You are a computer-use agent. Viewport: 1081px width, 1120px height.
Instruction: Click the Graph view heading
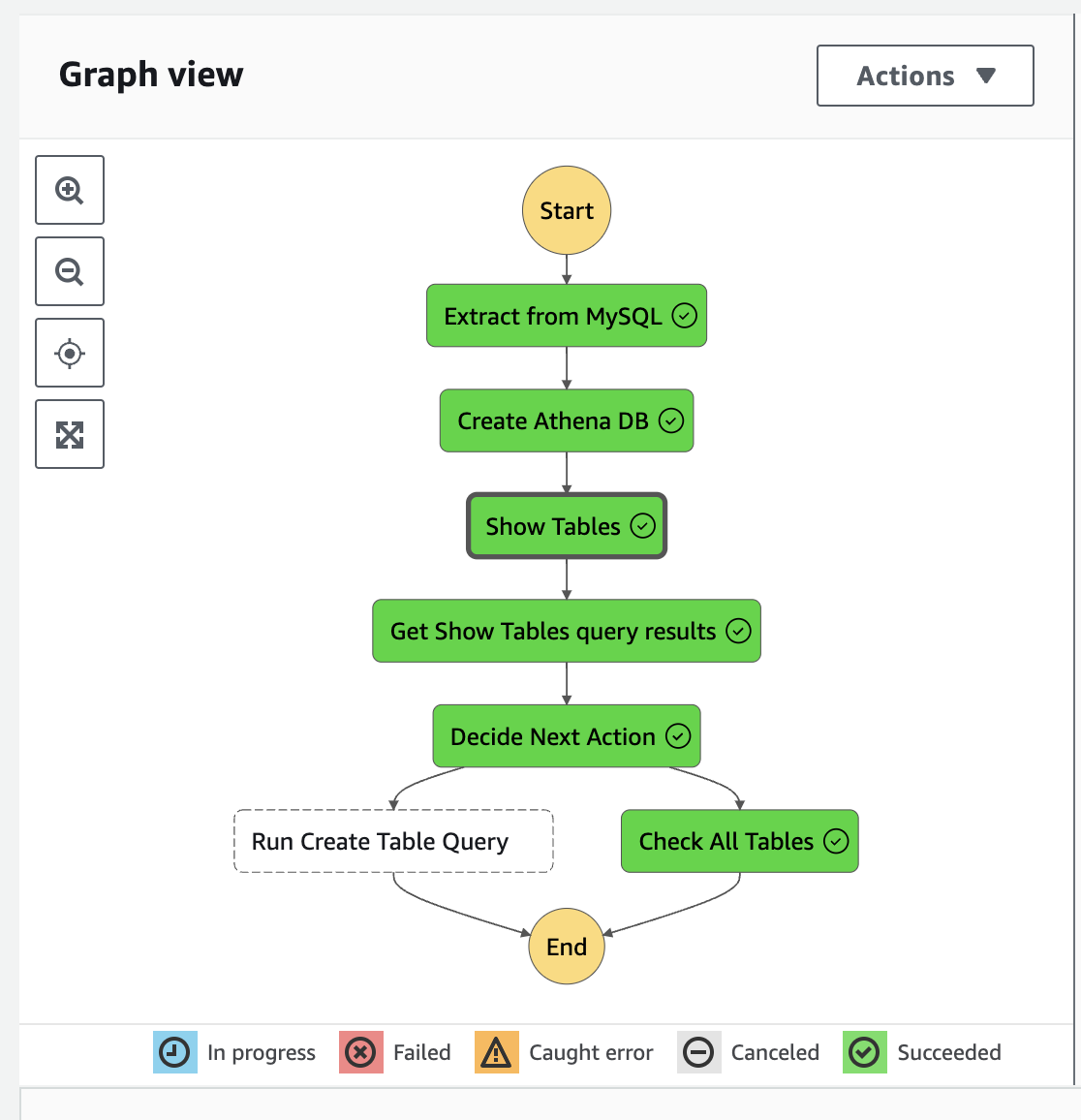click(150, 74)
